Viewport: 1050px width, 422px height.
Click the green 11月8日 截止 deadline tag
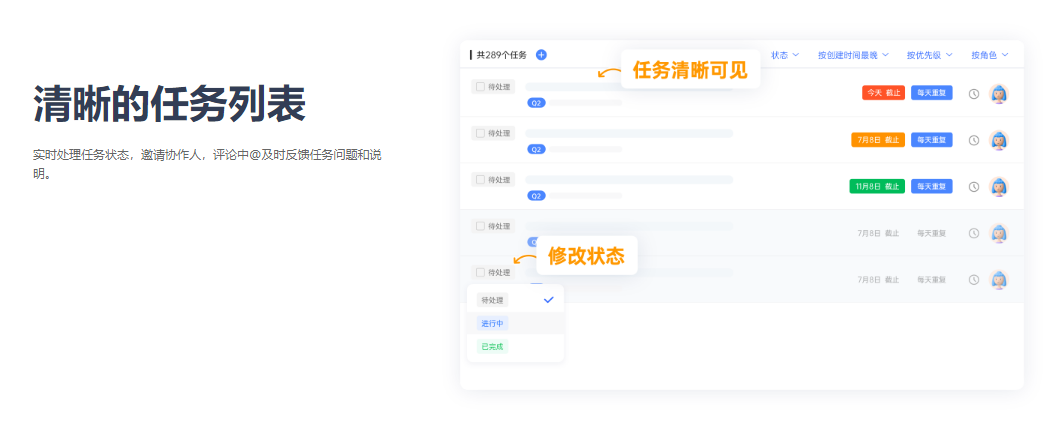point(877,186)
